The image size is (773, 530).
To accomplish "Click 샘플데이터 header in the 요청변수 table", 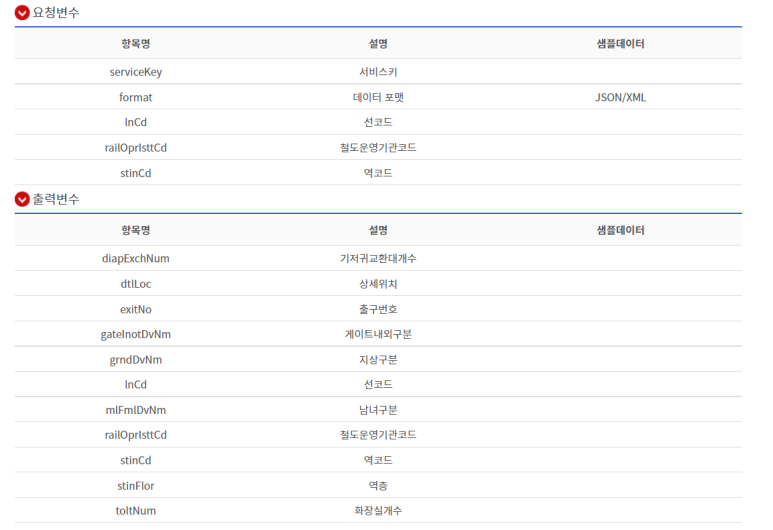I will [x=620, y=43].
